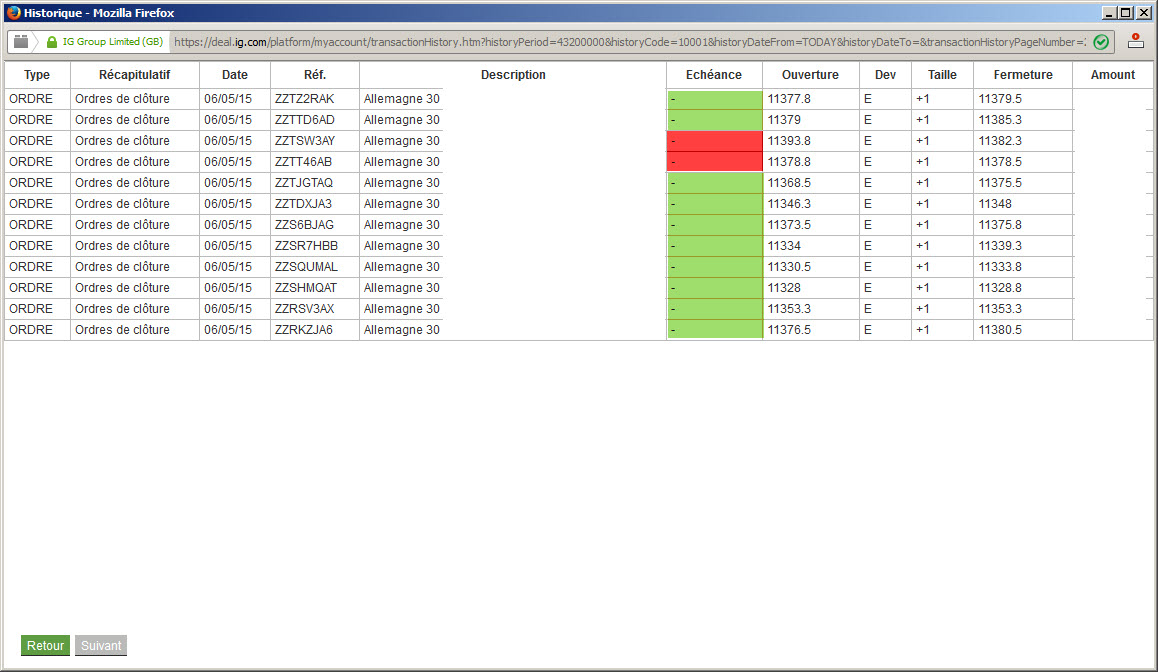1158x672 pixels.
Task: Select reference ZZTT46AB
Action: tap(304, 162)
